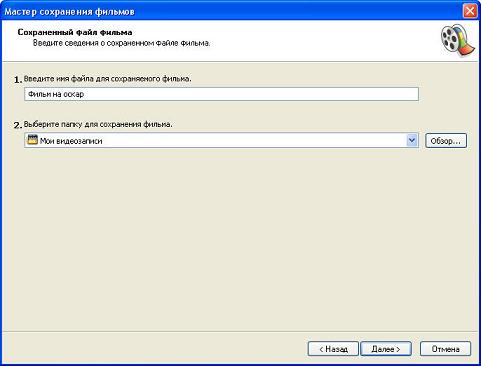Click the label Выберите папку для сохранения фильма
This screenshot has height=366, width=481.
[98, 124]
